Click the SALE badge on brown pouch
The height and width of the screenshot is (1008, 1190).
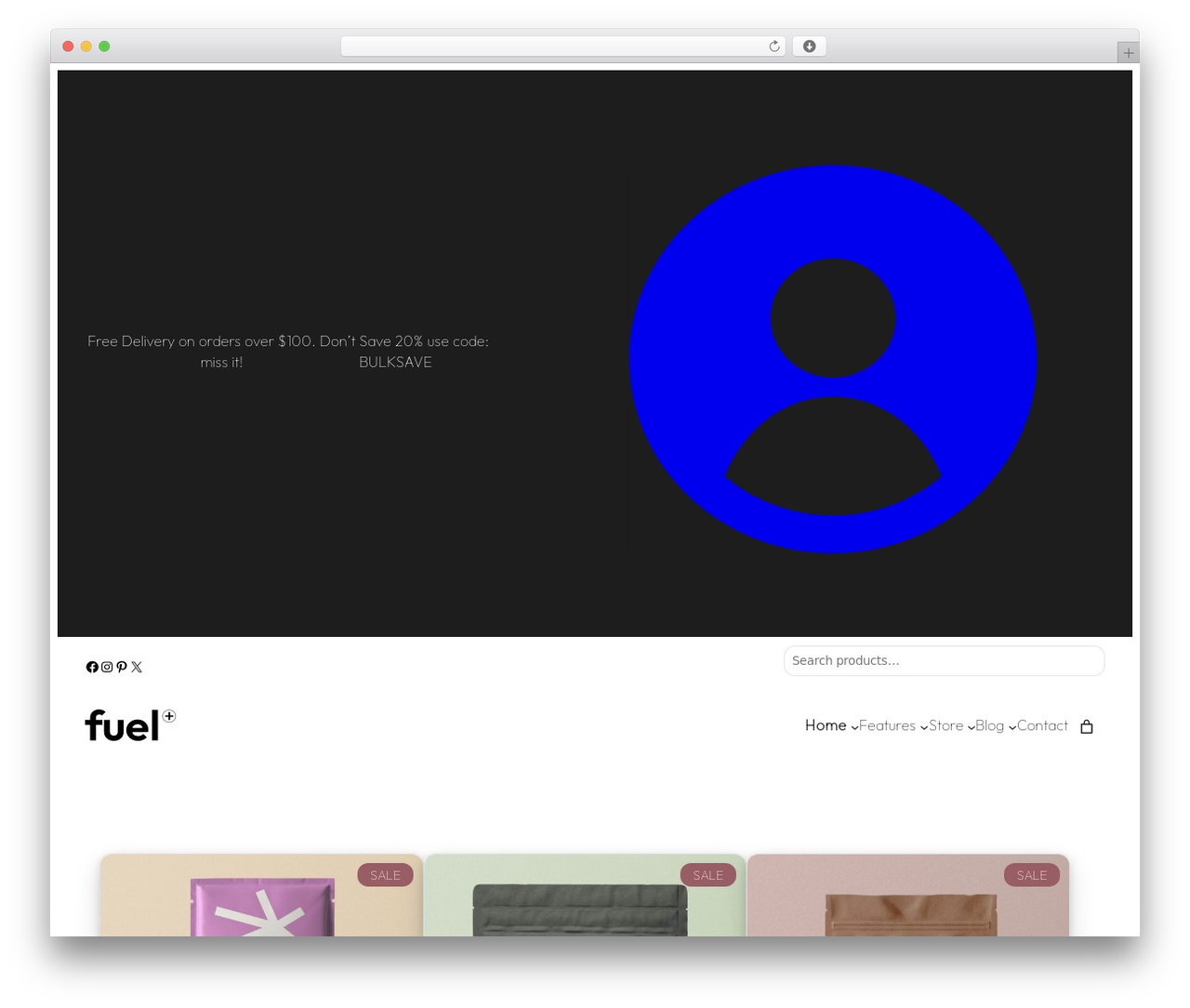pyautogui.click(x=1032, y=875)
